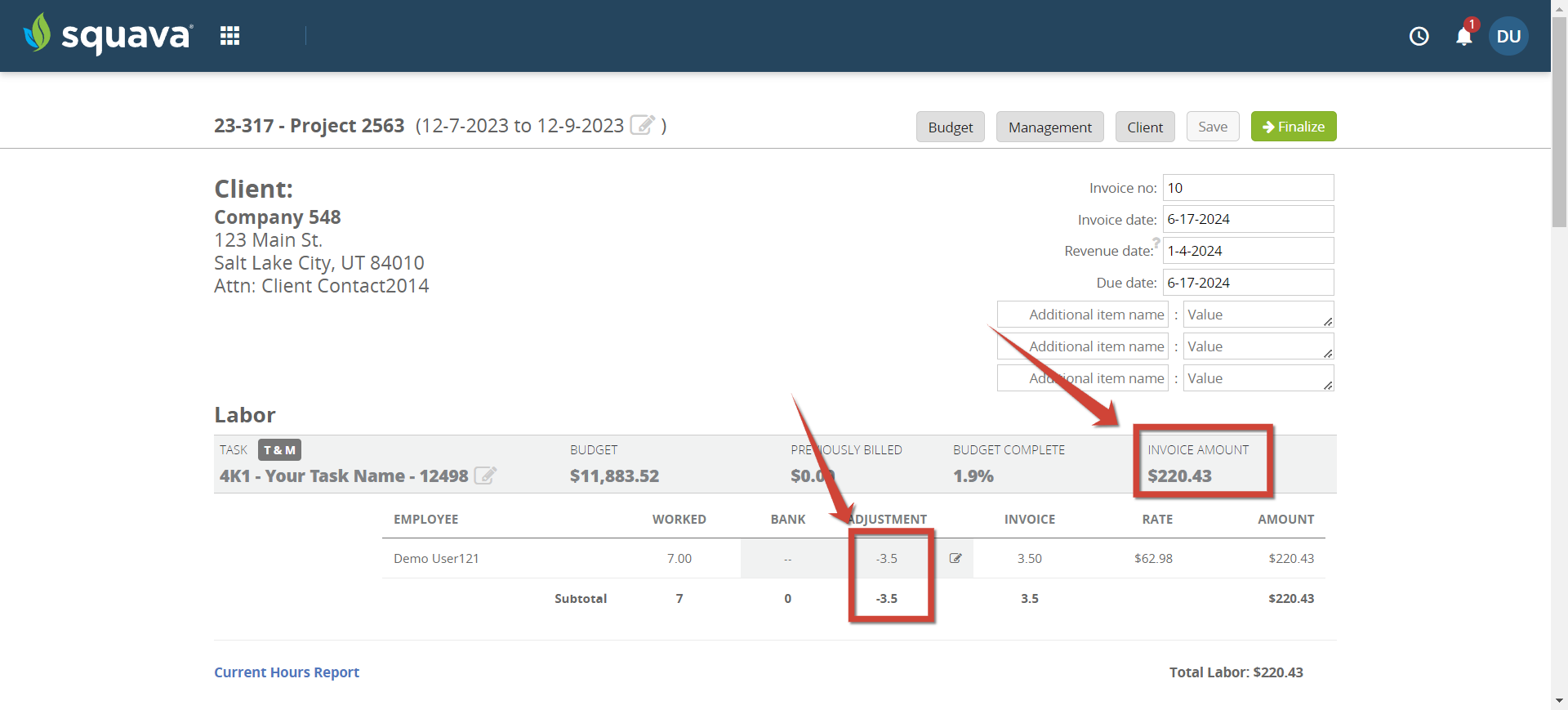Click the first Value textarea
The height and width of the screenshot is (710, 1568).
1258,315
